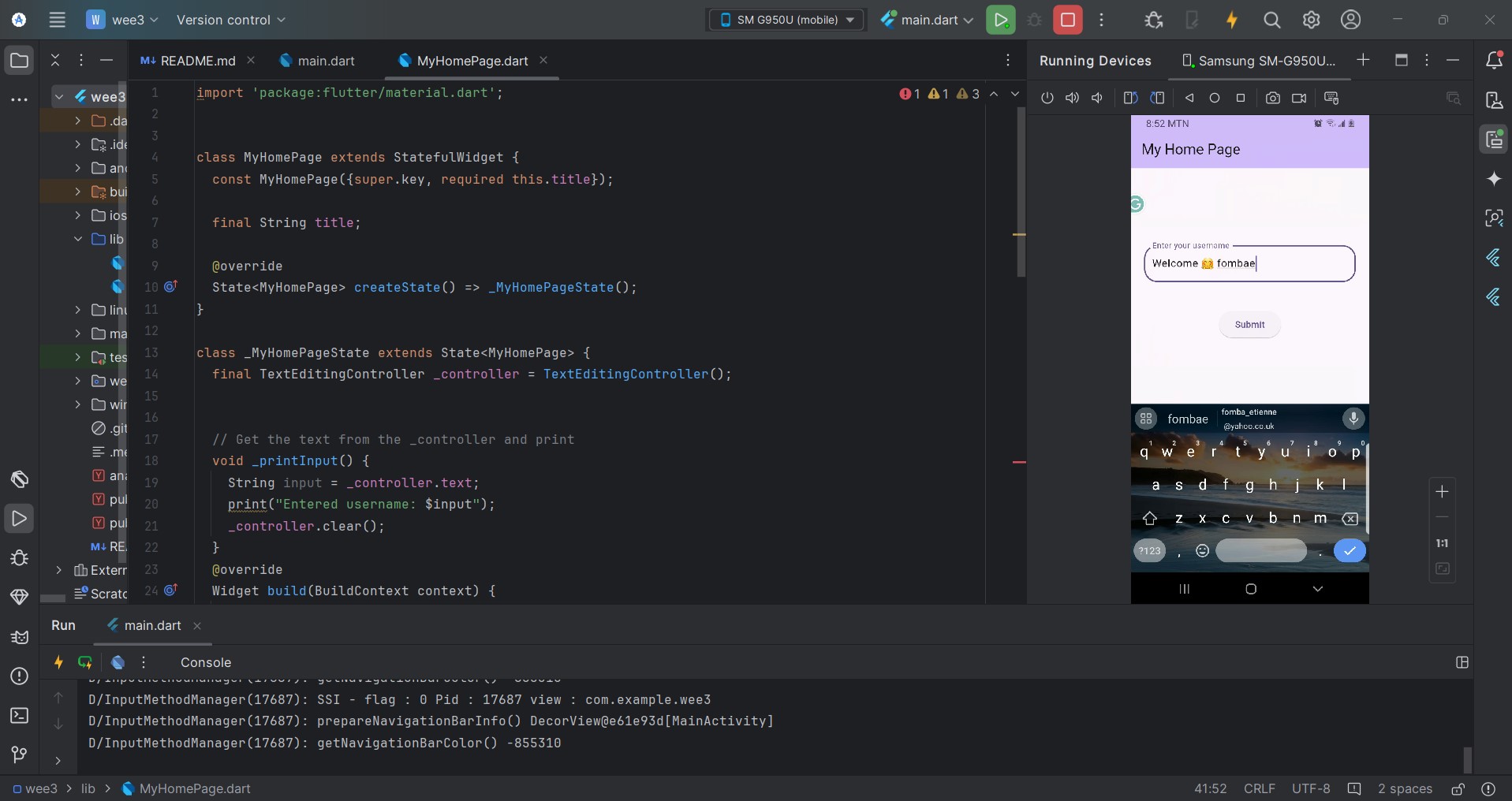The width and height of the screenshot is (1512, 801).
Task: Rotate the device left
Action: coord(1130,98)
